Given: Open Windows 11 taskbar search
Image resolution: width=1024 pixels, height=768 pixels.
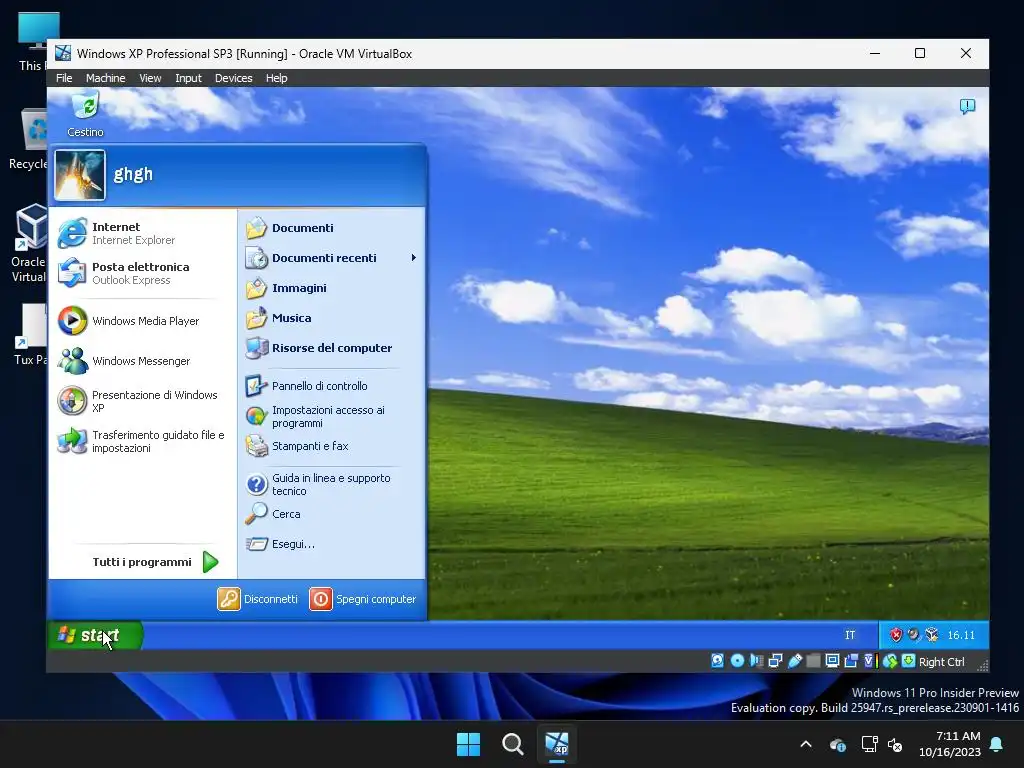Looking at the screenshot, I should click(513, 744).
